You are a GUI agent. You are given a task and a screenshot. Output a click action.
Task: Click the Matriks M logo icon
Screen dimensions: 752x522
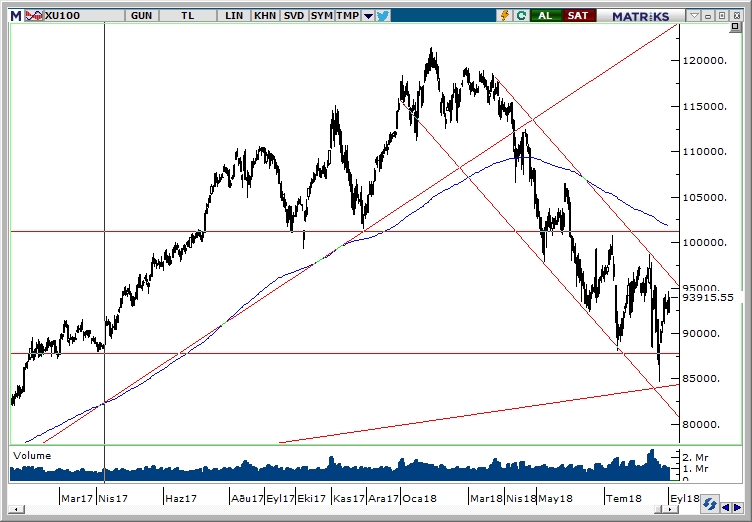click(16, 16)
